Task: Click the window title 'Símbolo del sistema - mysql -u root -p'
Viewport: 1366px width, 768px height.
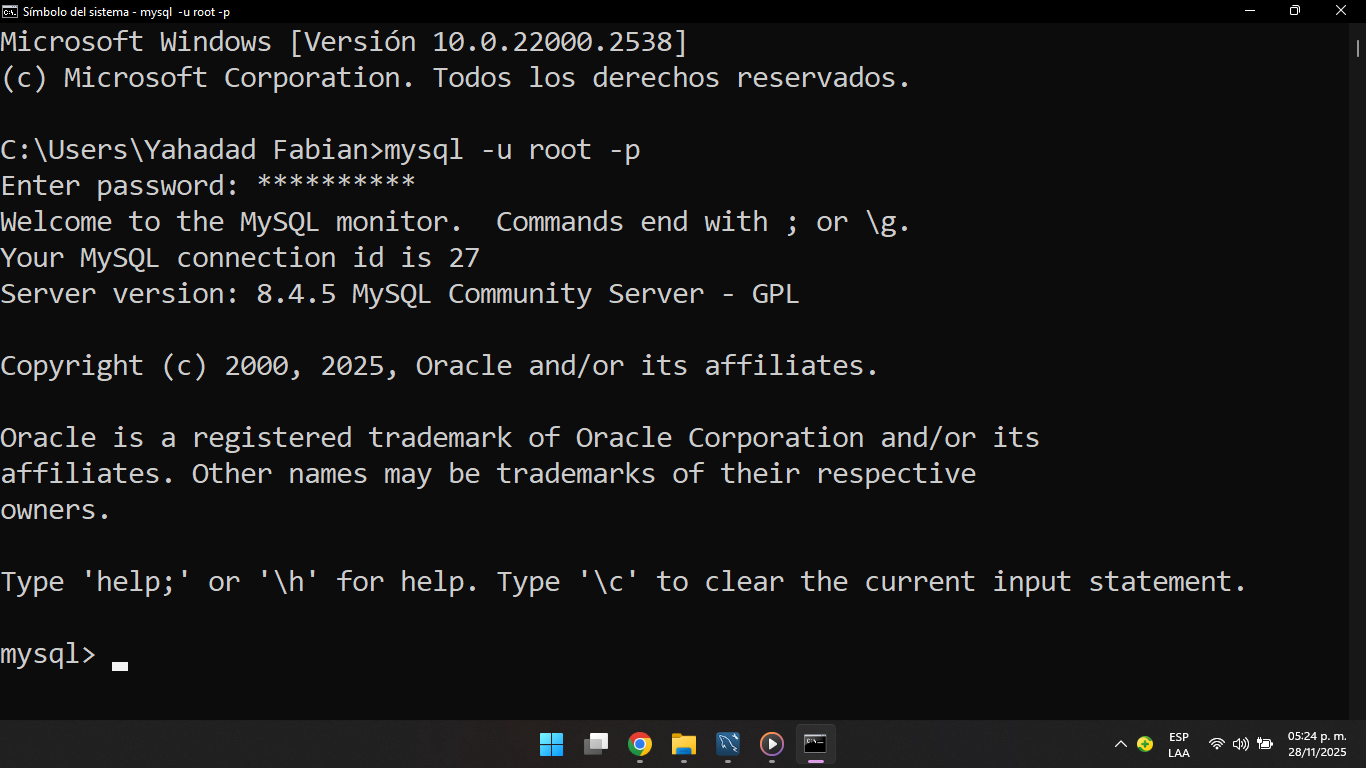Action: tap(126, 11)
